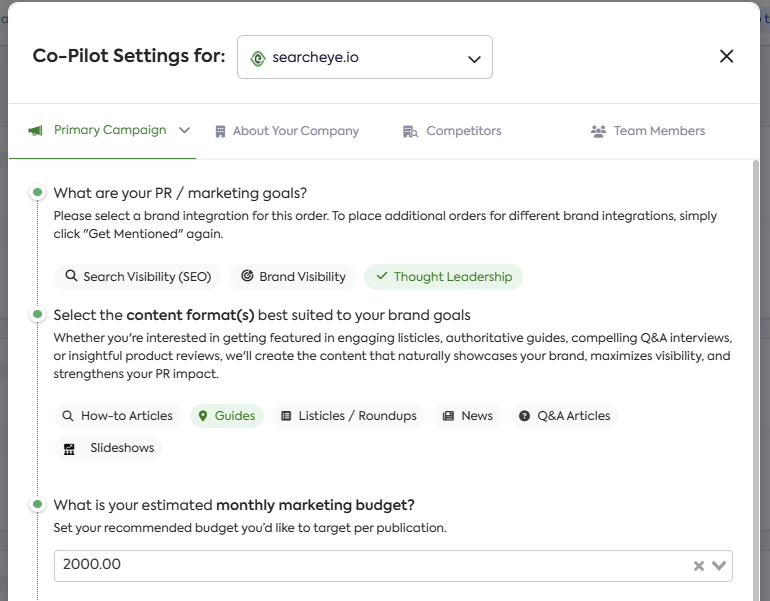The height and width of the screenshot is (601, 770).
Task: Click the clear X icon in budget field
Action: 699,566
